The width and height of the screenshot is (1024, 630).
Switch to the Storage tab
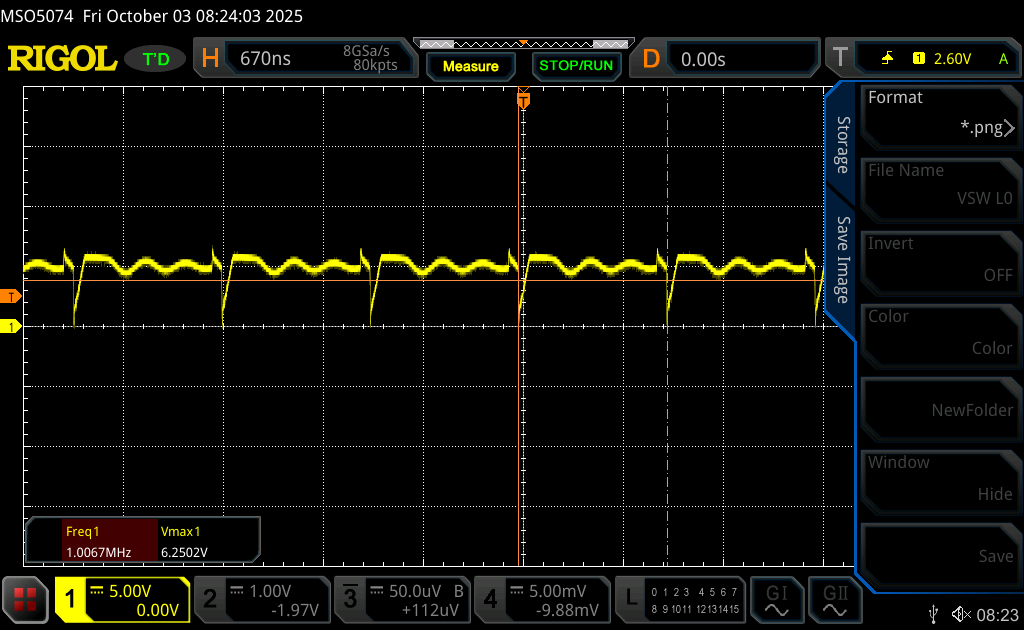click(842, 145)
